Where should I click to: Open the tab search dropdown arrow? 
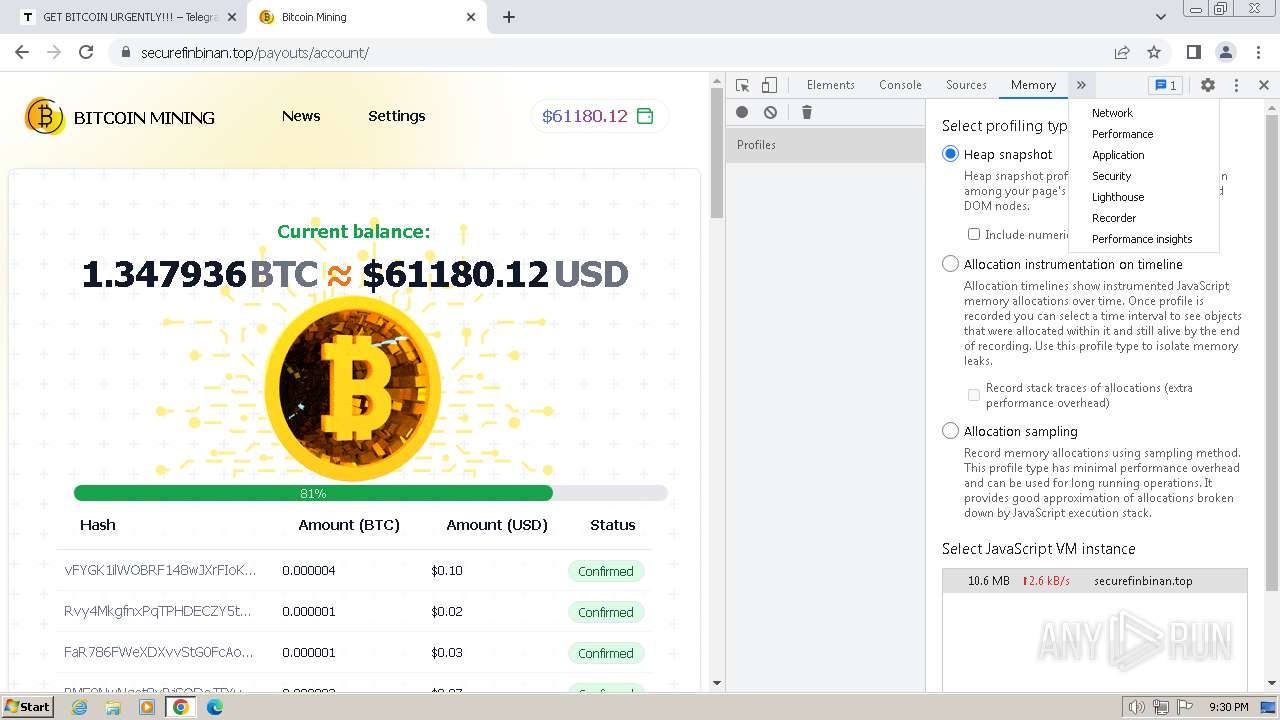coord(1161,17)
